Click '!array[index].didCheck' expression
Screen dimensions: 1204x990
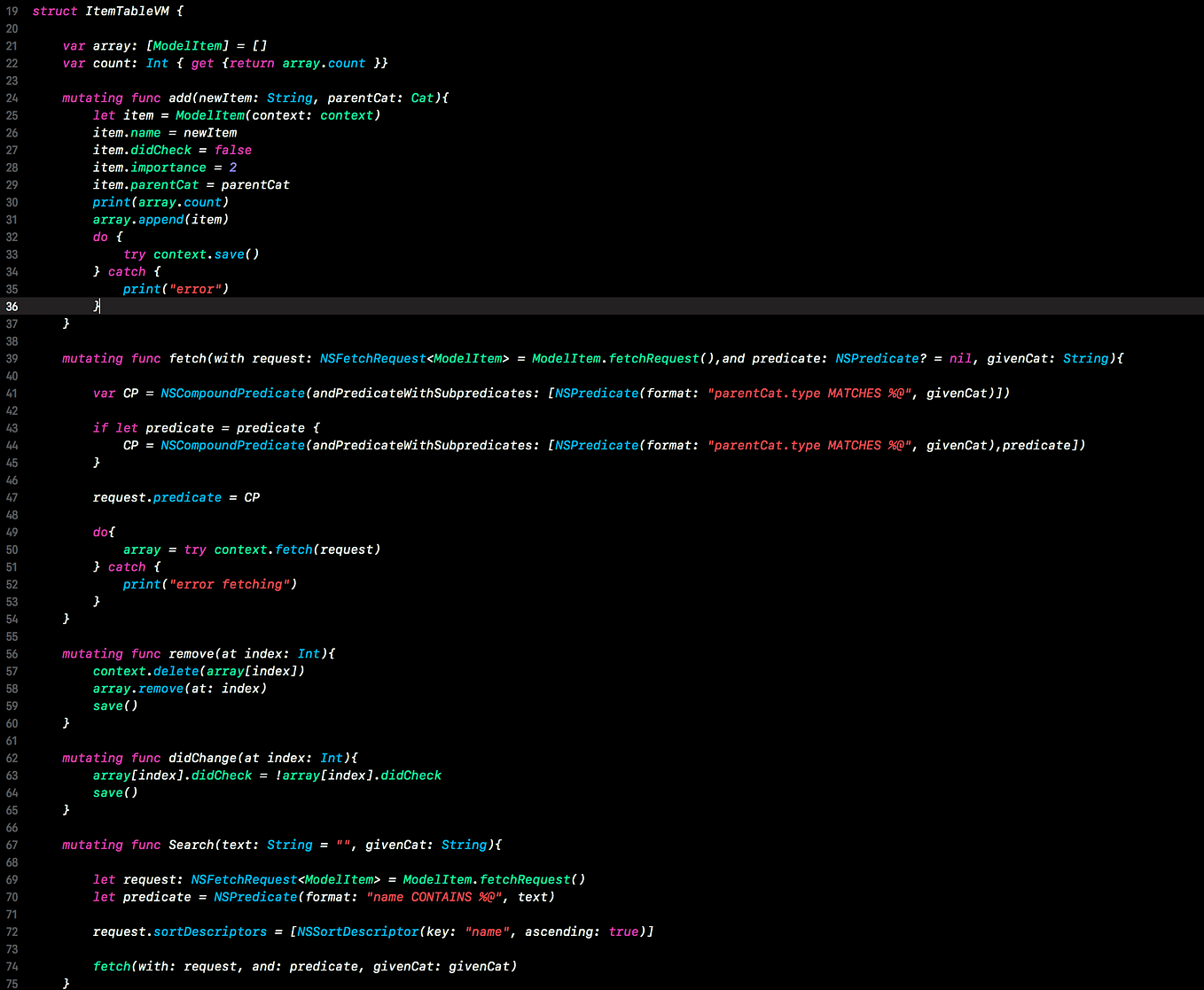point(358,776)
